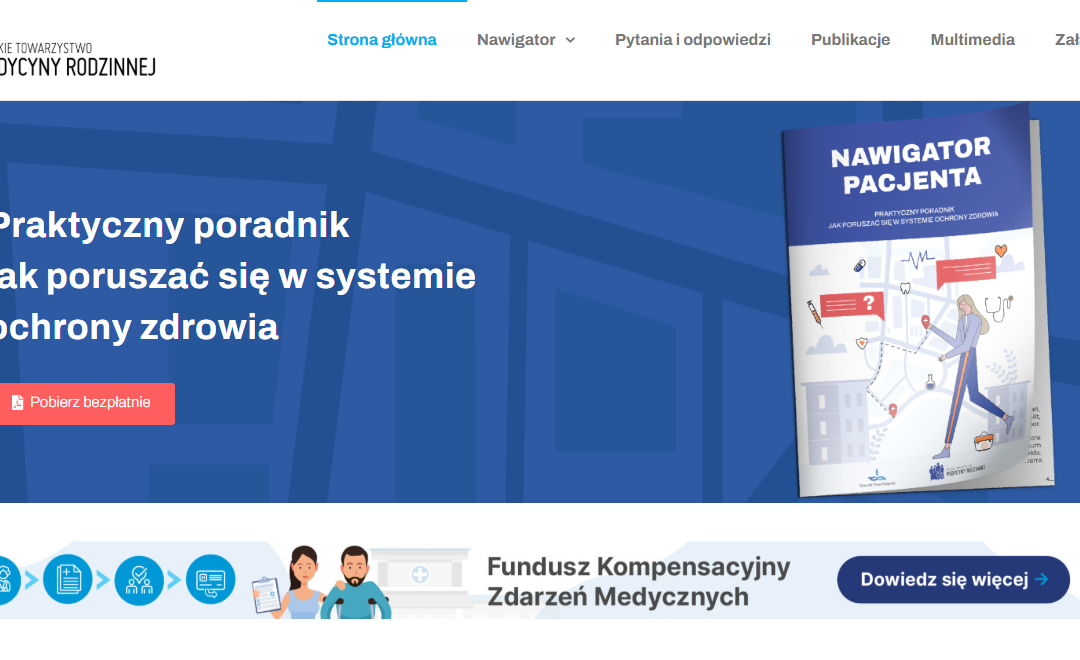1080x660 pixels.
Task: Click the medical documents circle icon
Action: (x=67, y=580)
